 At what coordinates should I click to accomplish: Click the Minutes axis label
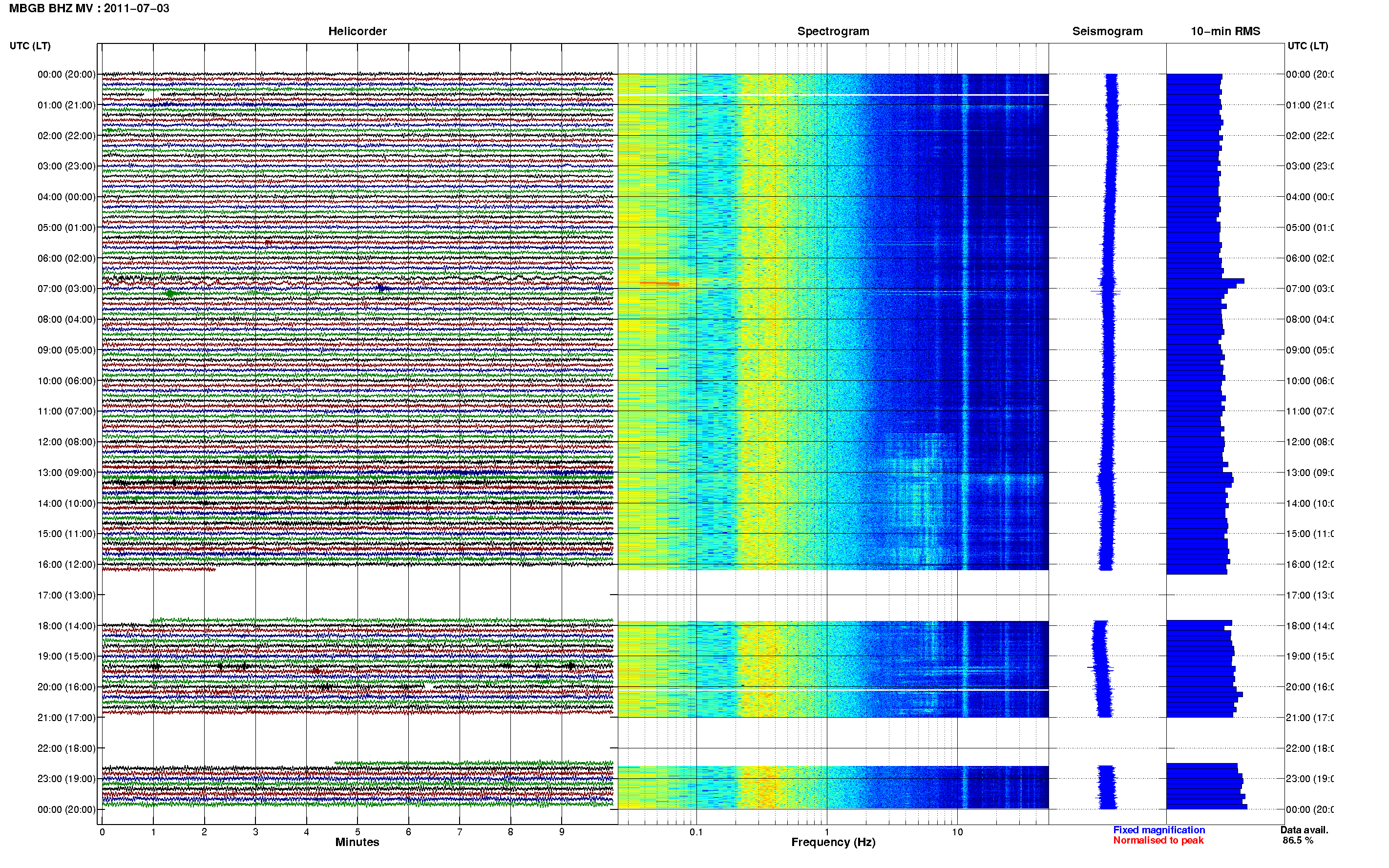357,842
